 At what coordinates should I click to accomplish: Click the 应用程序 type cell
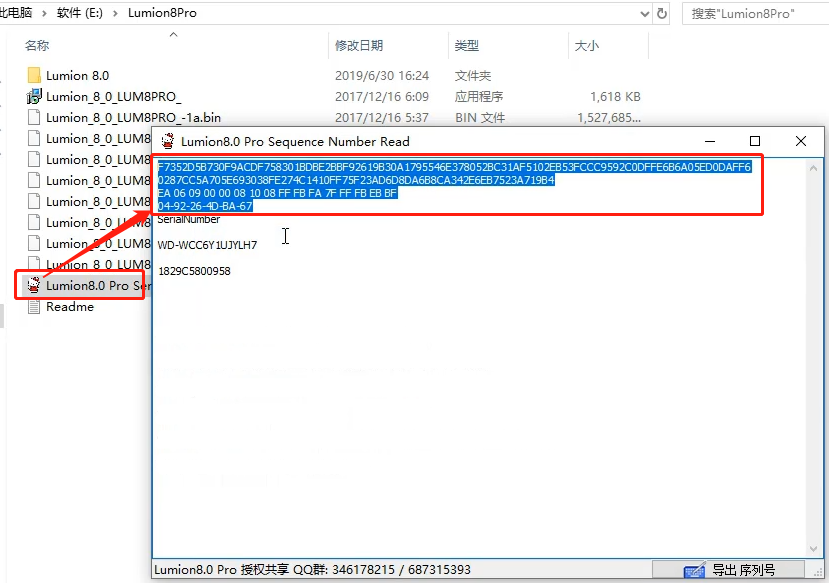tap(479, 97)
